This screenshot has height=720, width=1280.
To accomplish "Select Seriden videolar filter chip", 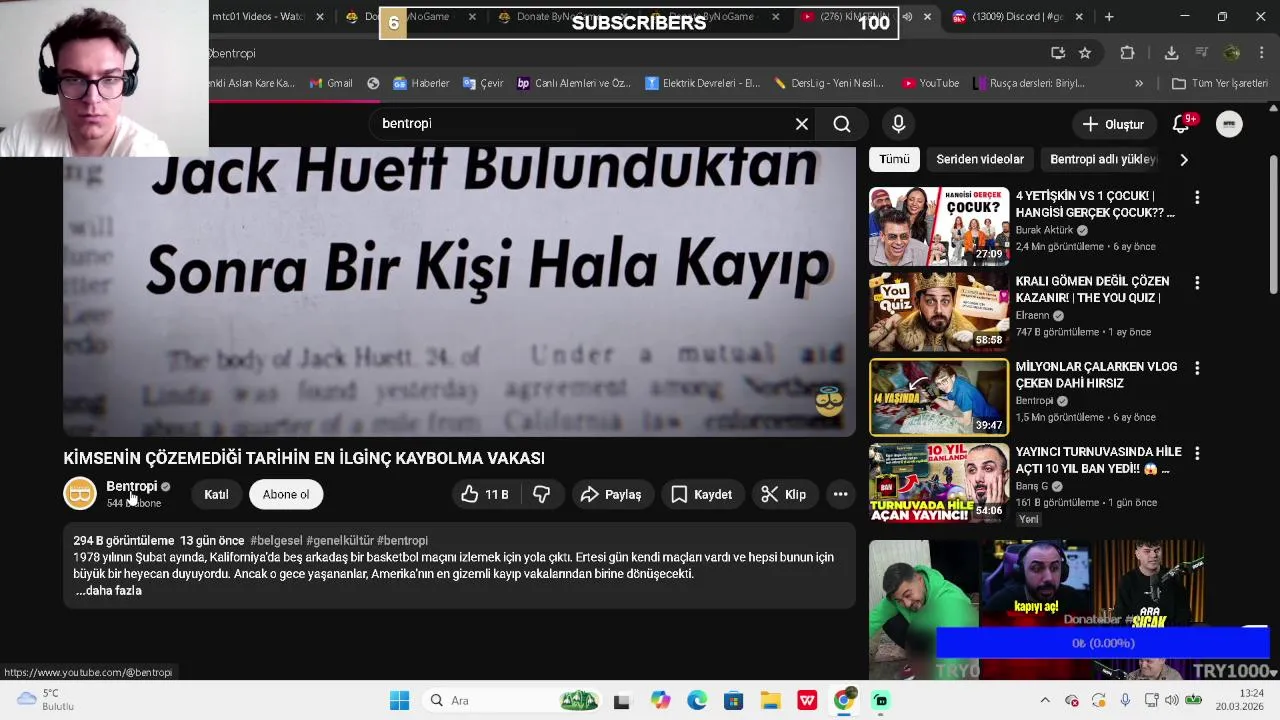I will tap(980, 159).
